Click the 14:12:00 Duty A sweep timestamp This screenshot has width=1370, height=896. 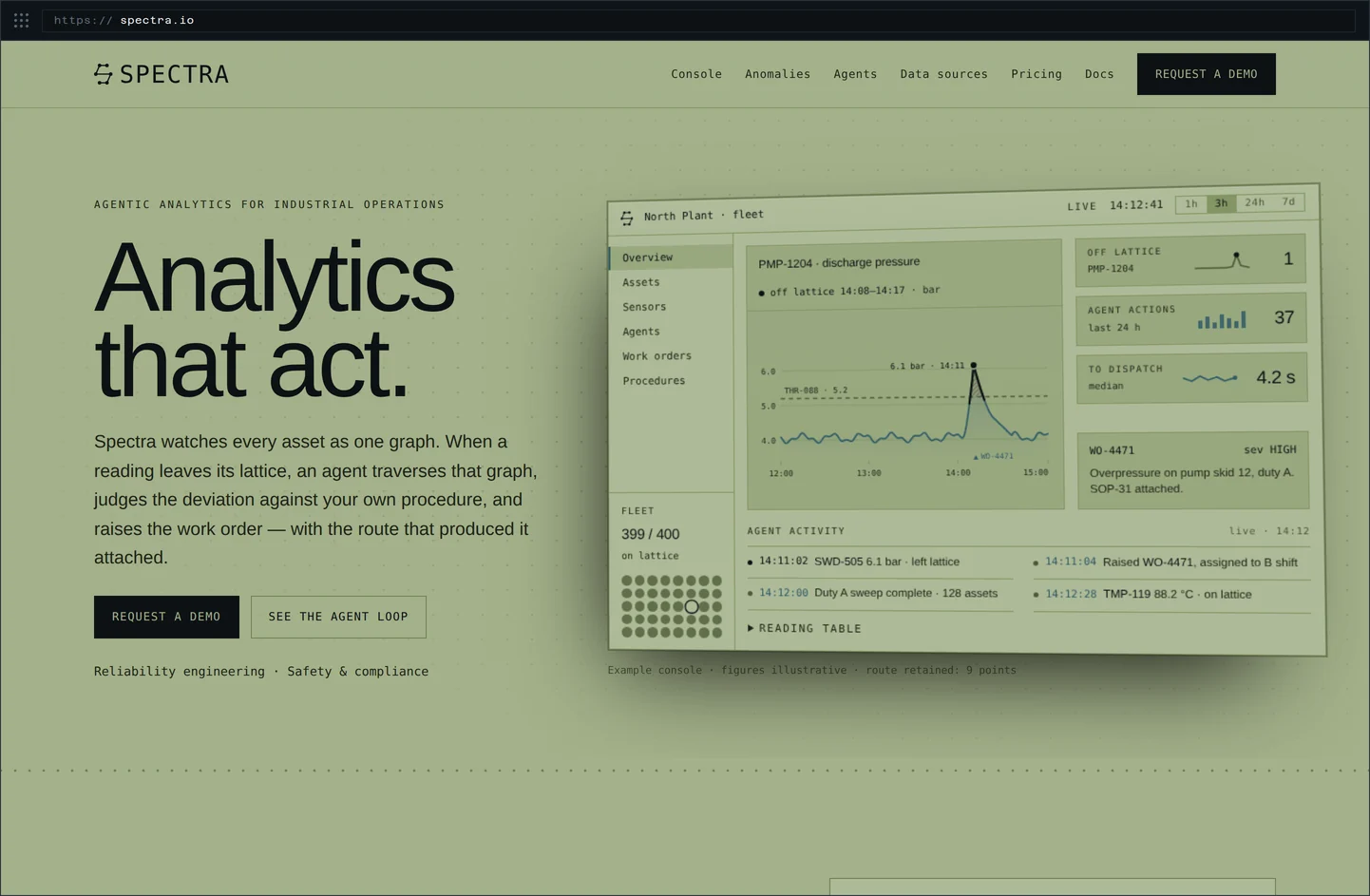(783, 593)
